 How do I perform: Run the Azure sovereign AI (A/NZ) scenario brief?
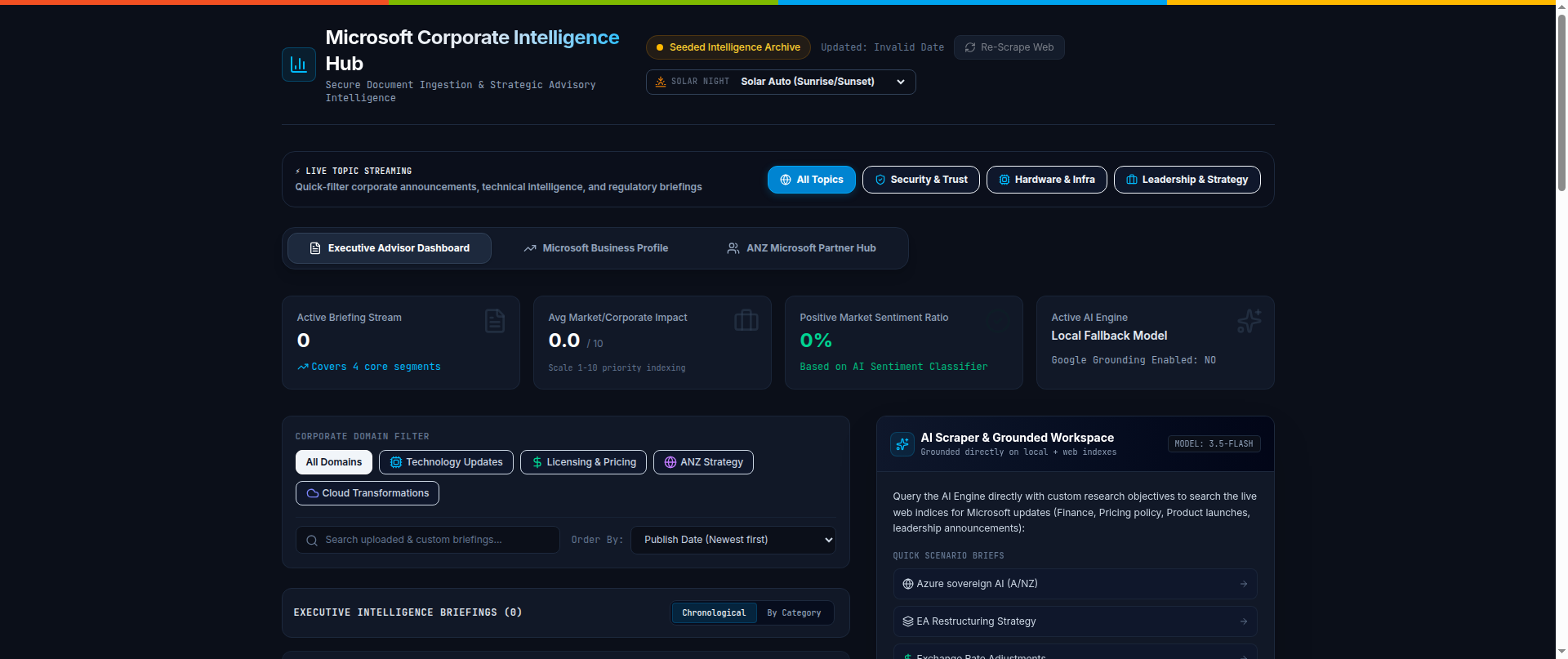1075,584
